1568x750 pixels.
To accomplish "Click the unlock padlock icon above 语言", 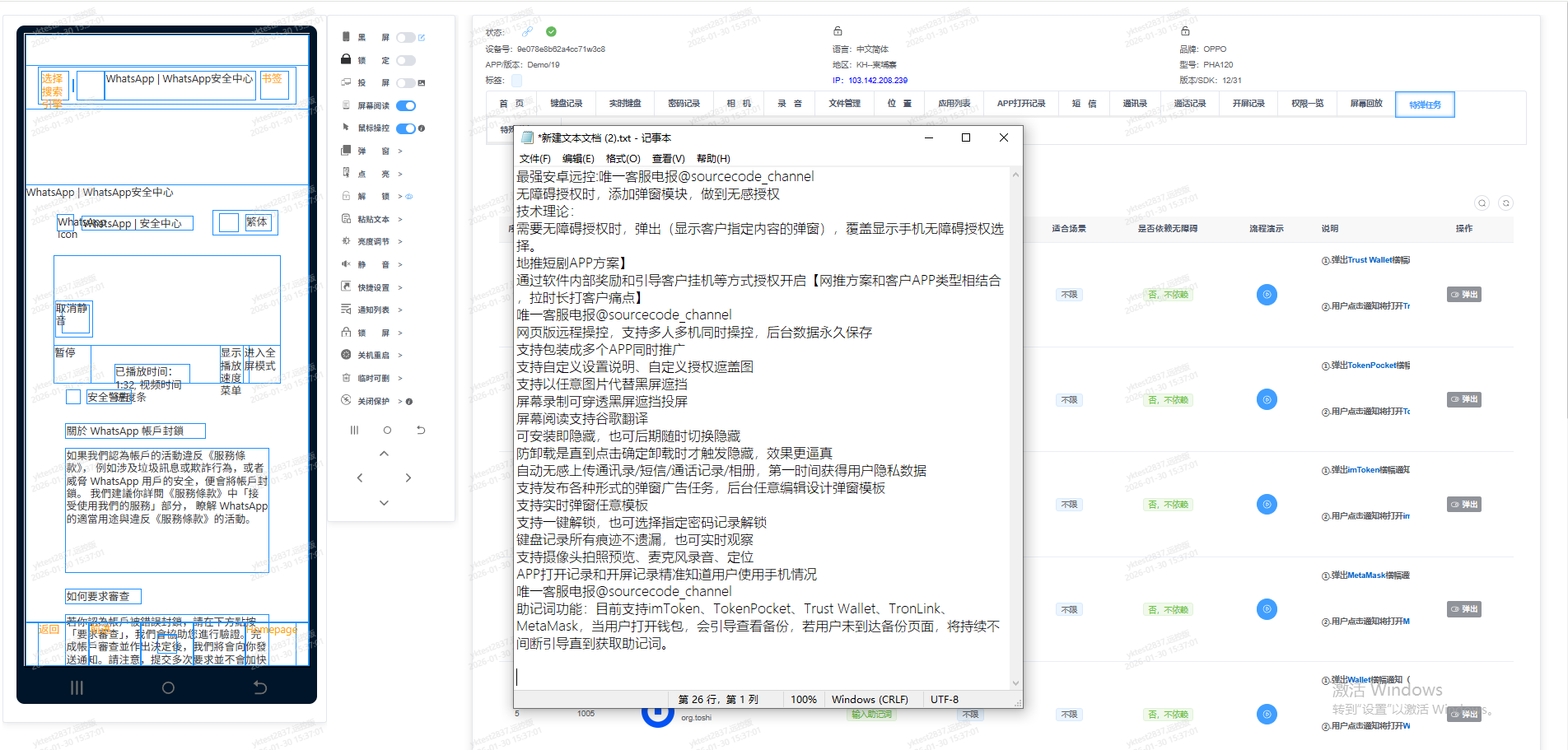I will pos(838,31).
